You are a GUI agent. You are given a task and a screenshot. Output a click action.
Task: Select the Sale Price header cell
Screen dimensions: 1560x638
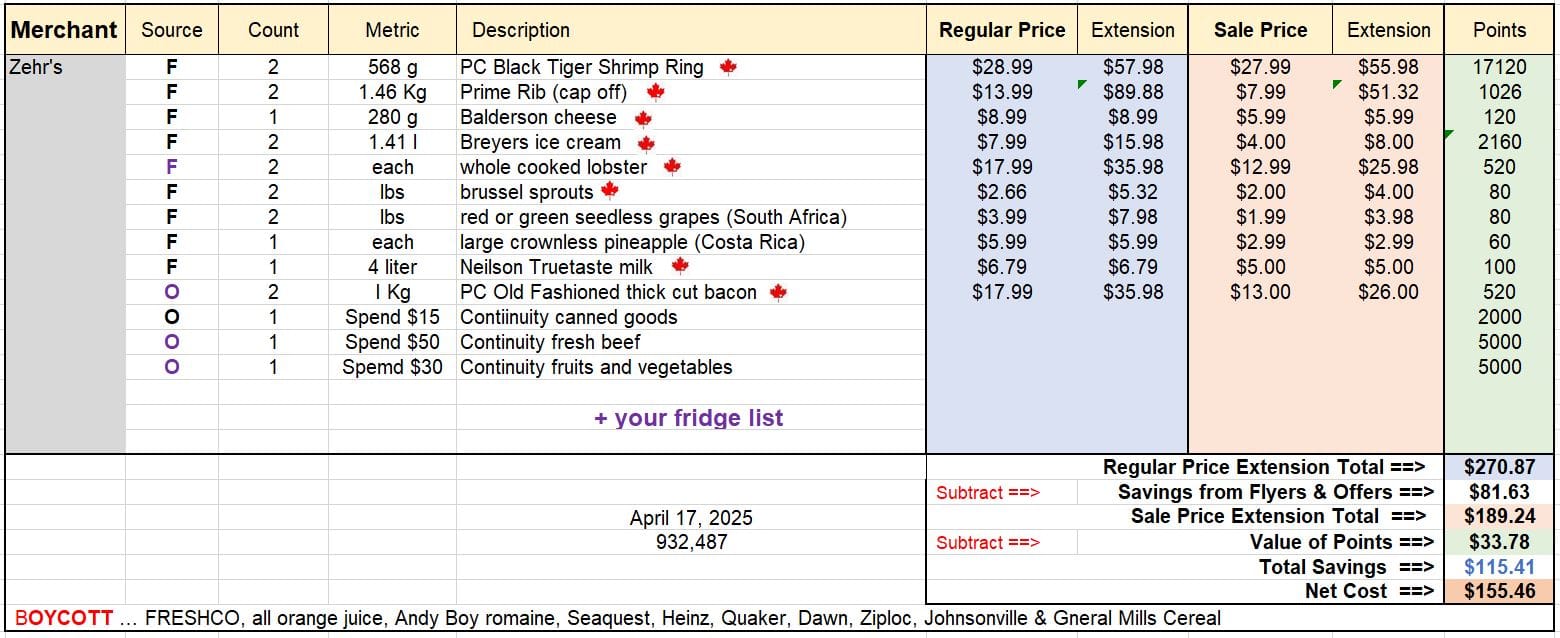tap(1260, 30)
